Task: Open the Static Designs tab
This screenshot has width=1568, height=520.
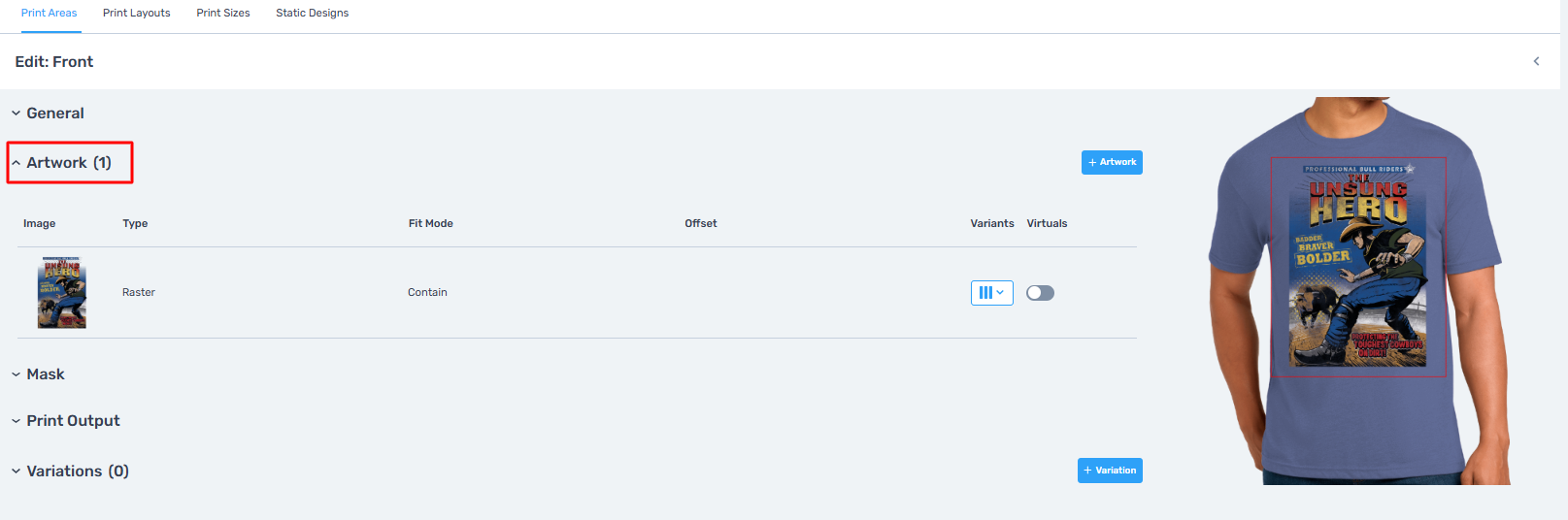Action: pyautogui.click(x=313, y=13)
